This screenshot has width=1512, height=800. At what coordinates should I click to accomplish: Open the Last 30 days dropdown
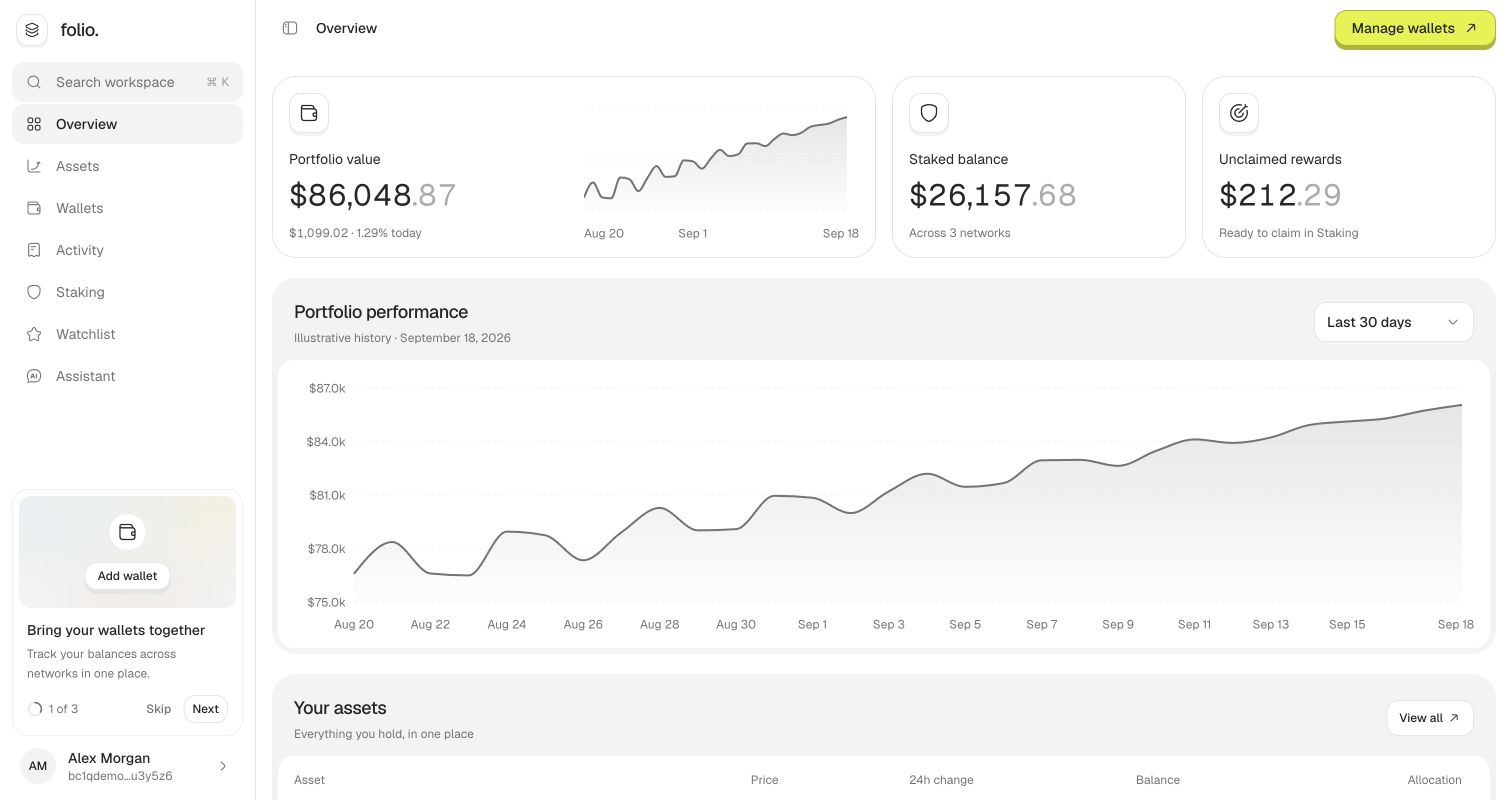click(1394, 322)
